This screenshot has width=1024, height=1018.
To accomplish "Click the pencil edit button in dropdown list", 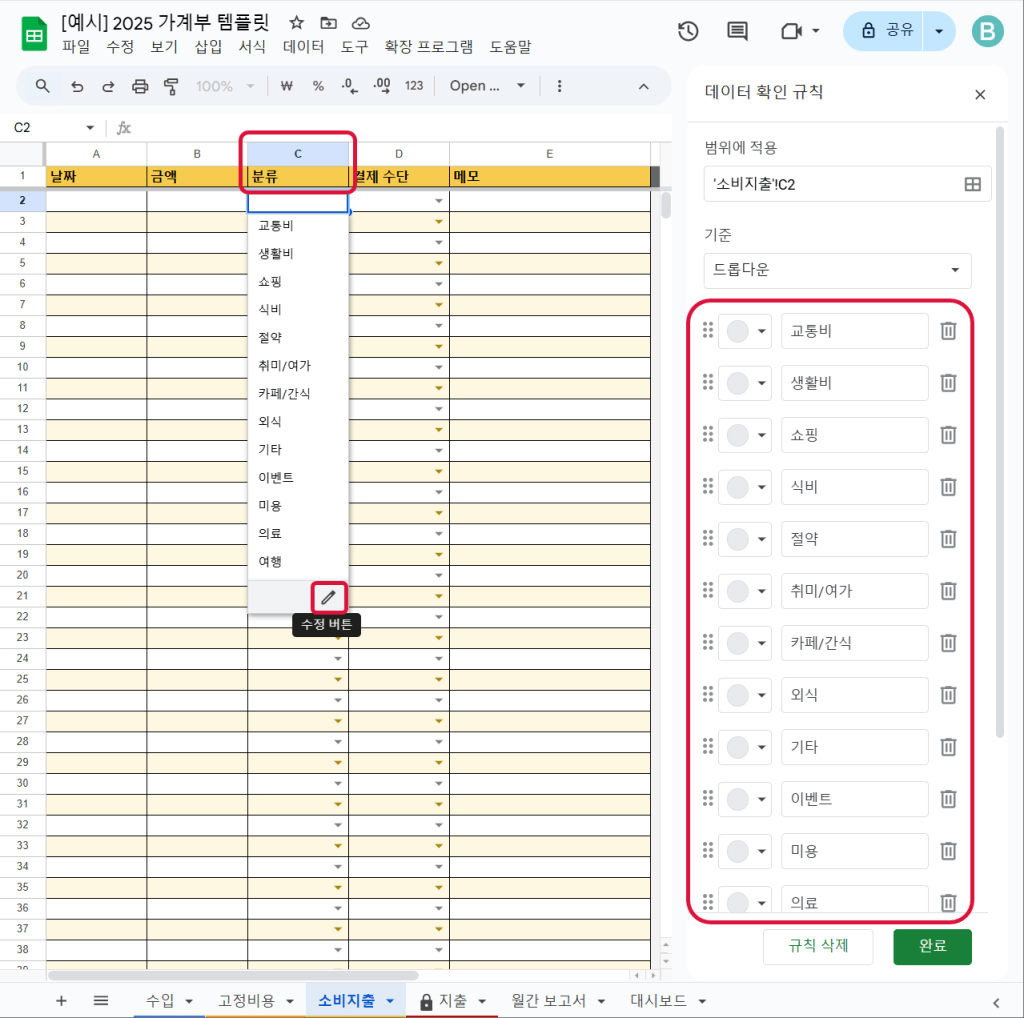I will coord(329,597).
